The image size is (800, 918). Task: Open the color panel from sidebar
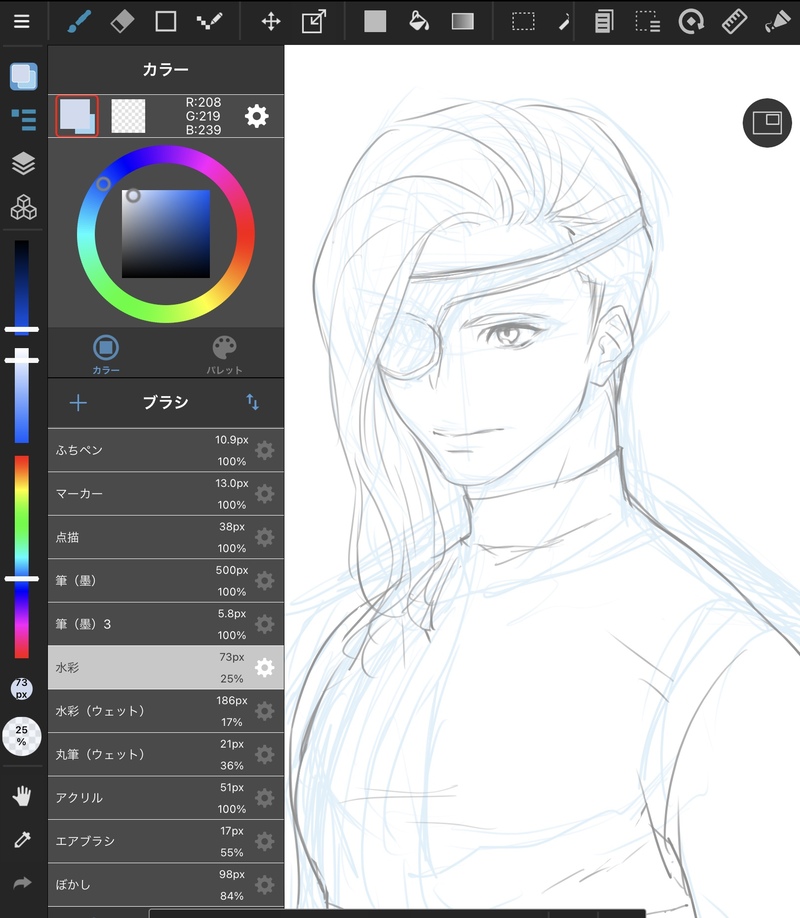[23, 76]
